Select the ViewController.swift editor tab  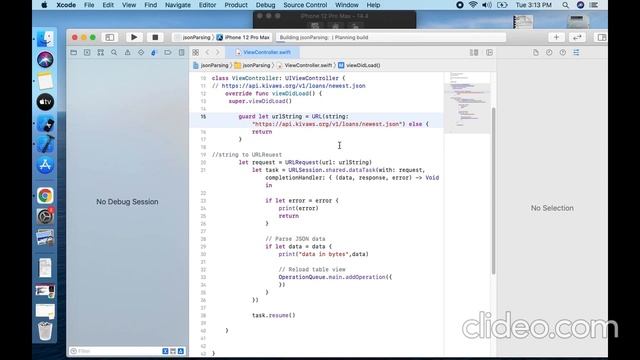(263, 52)
